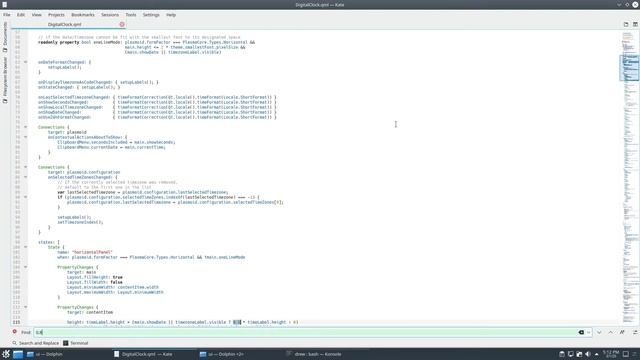
Task: Collapse the second Connections block fold marker
Action: (x=25, y=167)
